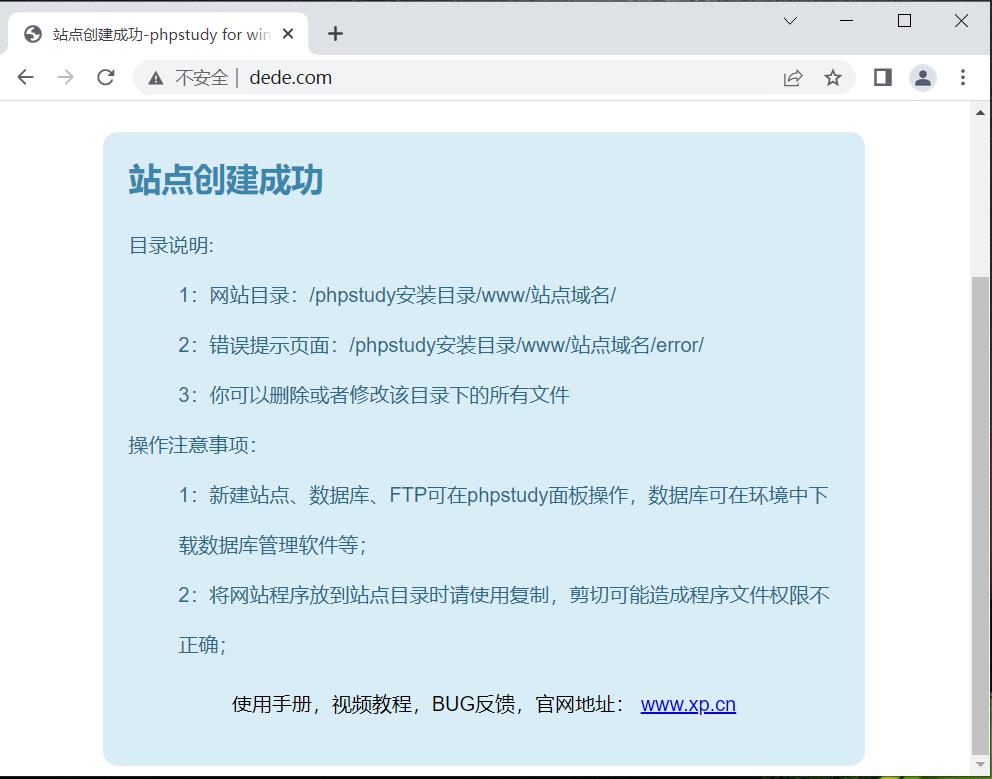Click the 正确； text line

click(202, 645)
